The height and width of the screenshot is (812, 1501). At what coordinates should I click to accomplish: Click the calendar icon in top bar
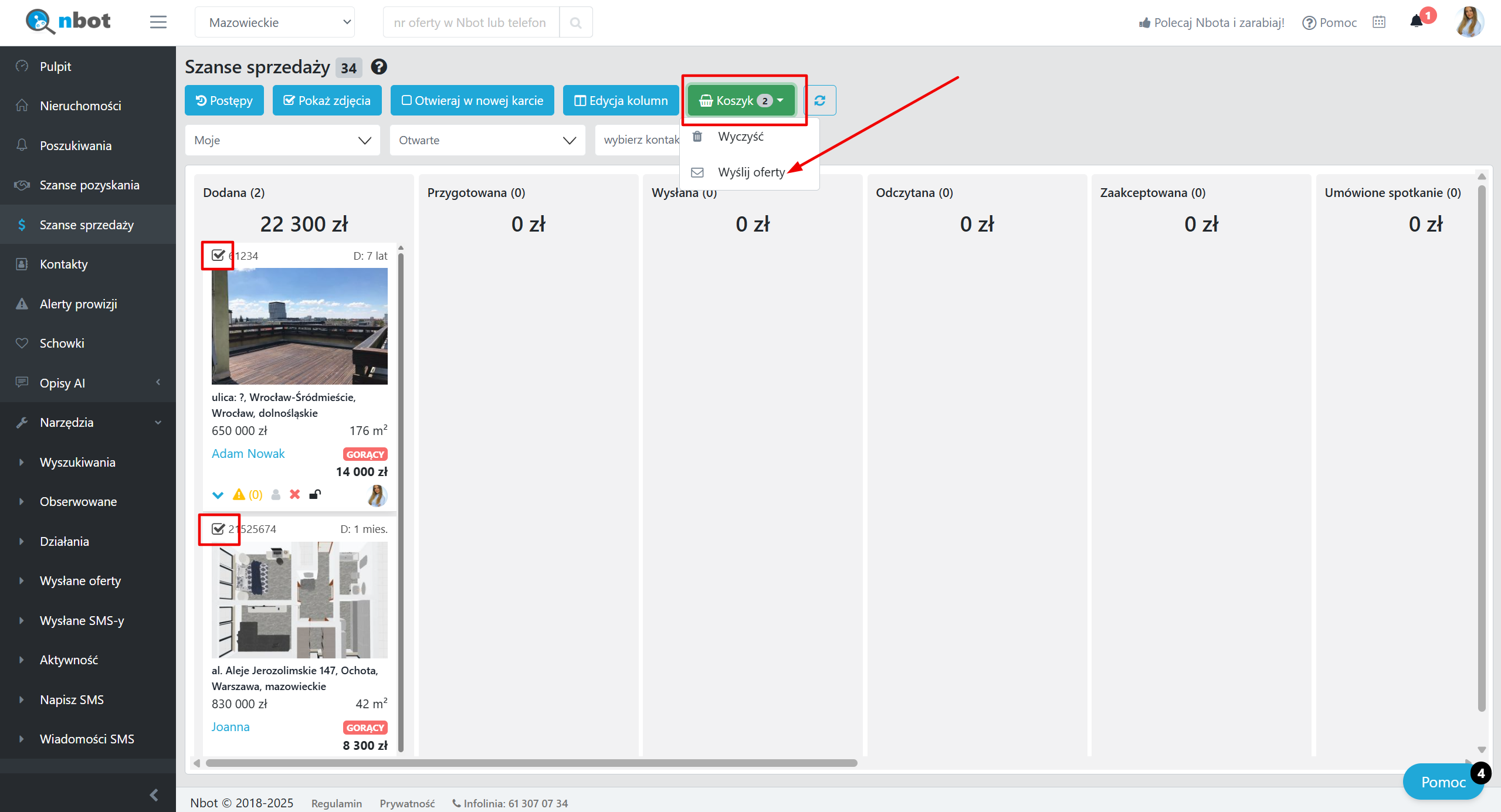pos(1379,22)
